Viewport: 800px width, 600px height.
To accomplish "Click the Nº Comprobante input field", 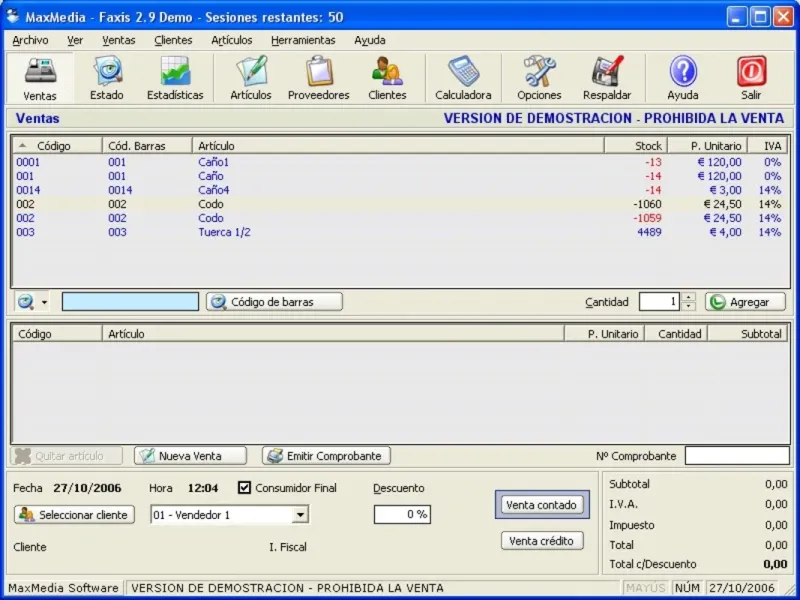I will tap(736, 456).
